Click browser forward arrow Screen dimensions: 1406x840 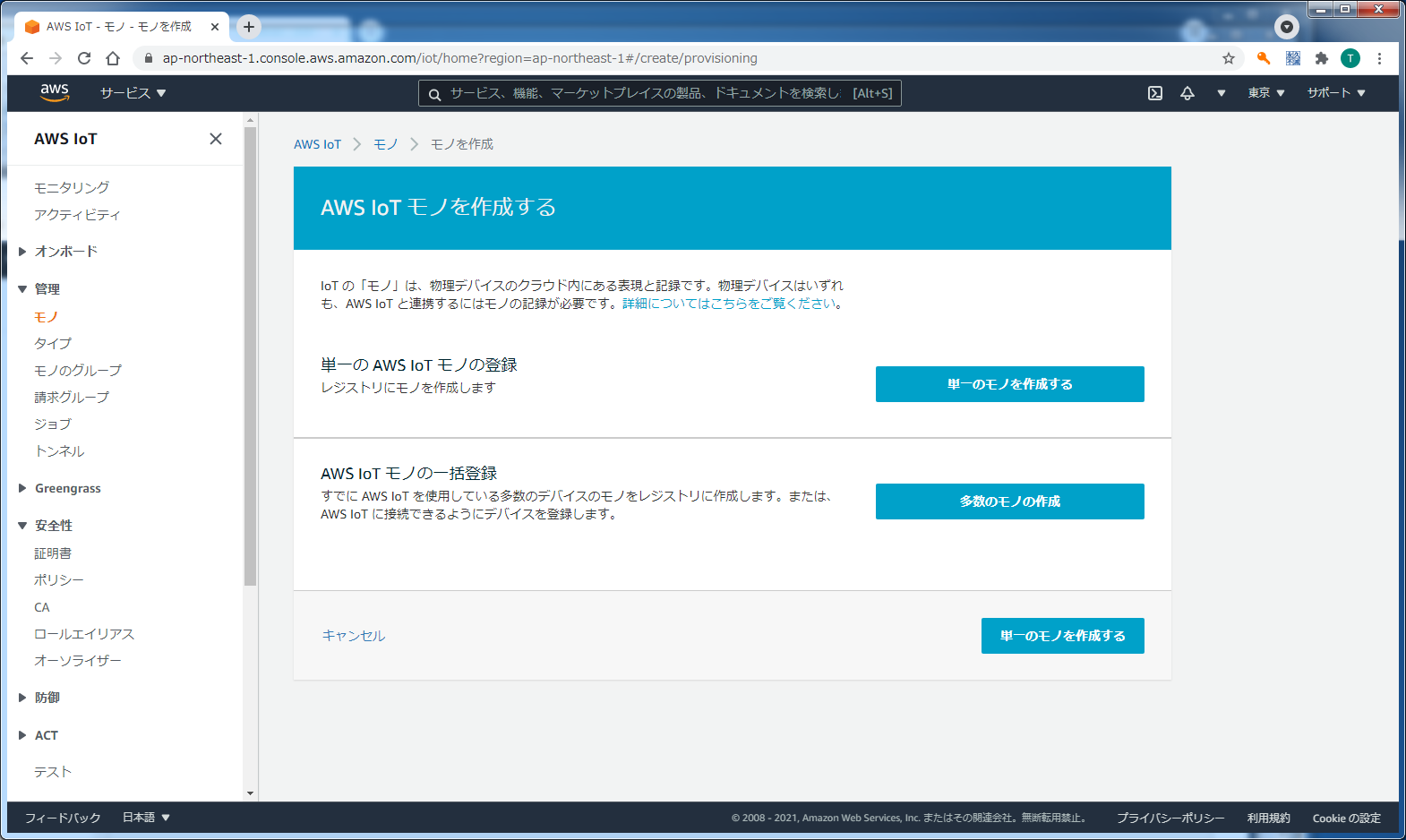click(x=56, y=58)
